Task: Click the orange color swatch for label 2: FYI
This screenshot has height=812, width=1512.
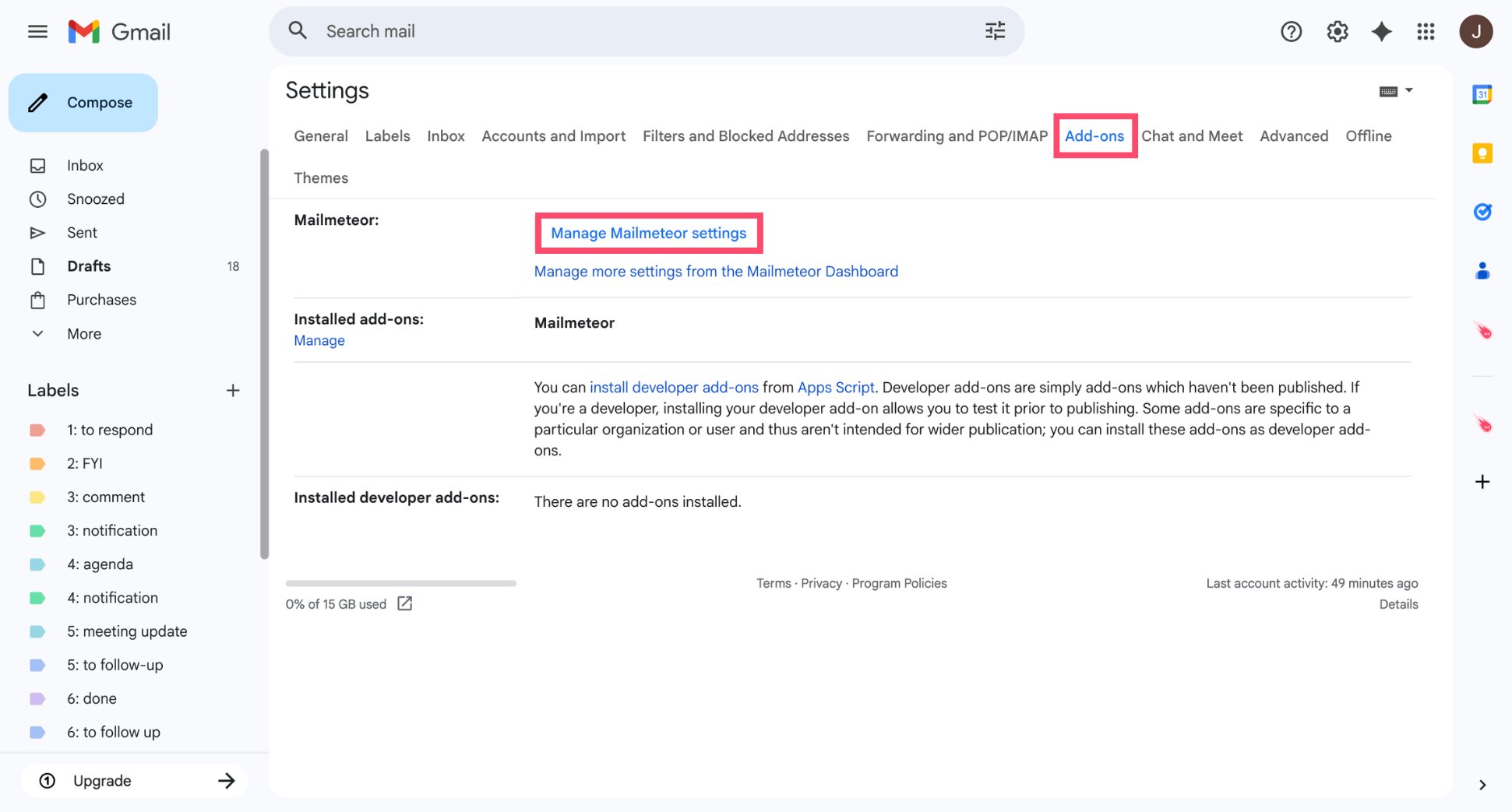Action: [38, 463]
